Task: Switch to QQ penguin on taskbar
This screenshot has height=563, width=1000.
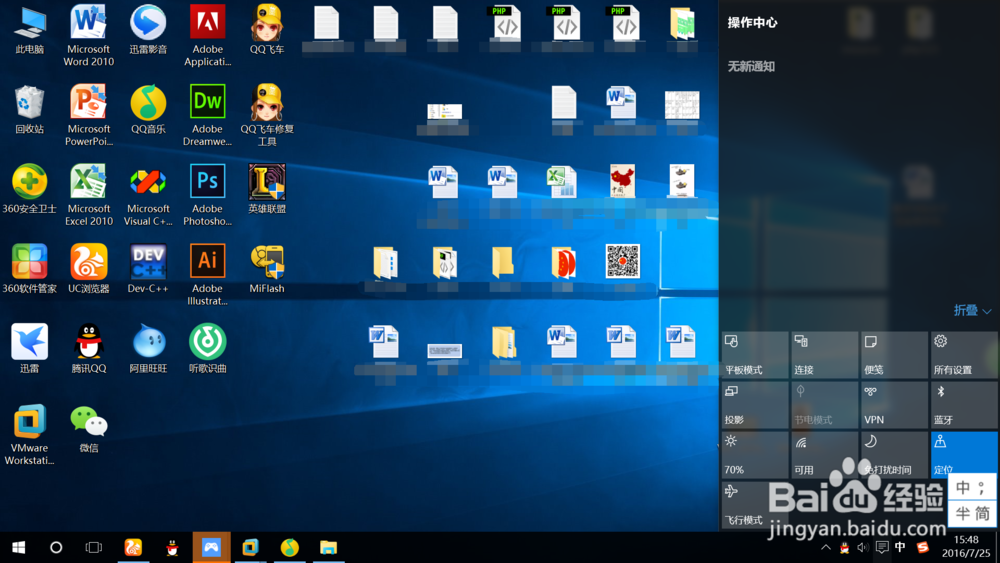Action: 172,547
